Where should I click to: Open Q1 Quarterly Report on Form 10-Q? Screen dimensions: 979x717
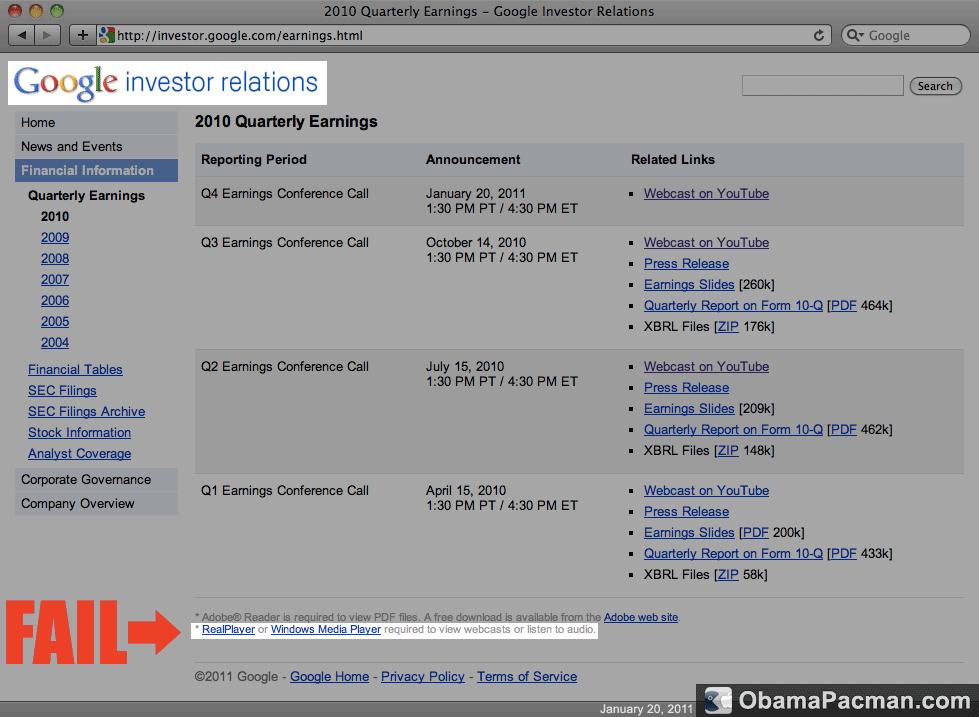pyautogui.click(x=733, y=554)
